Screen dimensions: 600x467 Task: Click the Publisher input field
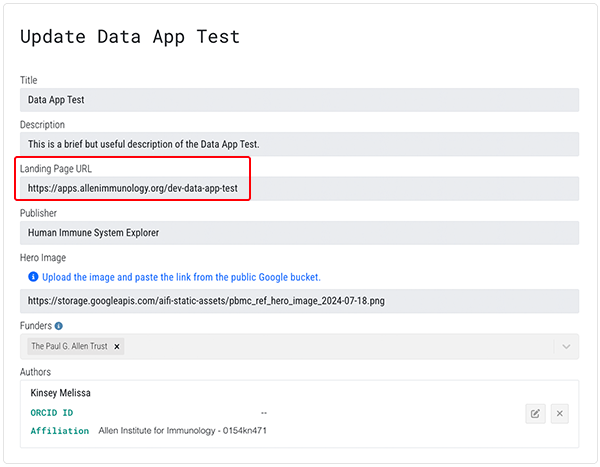tap(300, 232)
